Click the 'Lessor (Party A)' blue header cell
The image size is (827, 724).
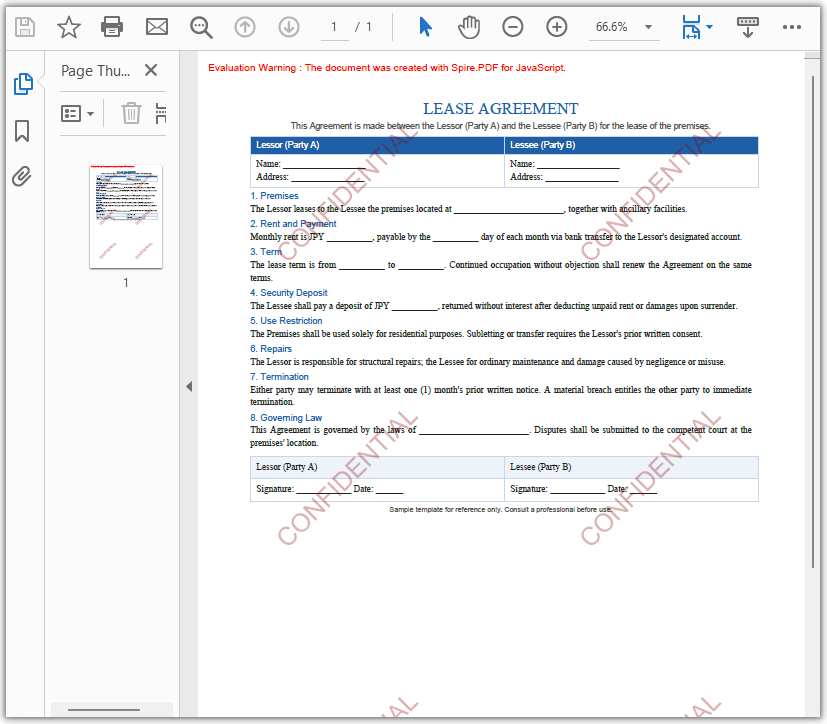[x=377, y=145]
